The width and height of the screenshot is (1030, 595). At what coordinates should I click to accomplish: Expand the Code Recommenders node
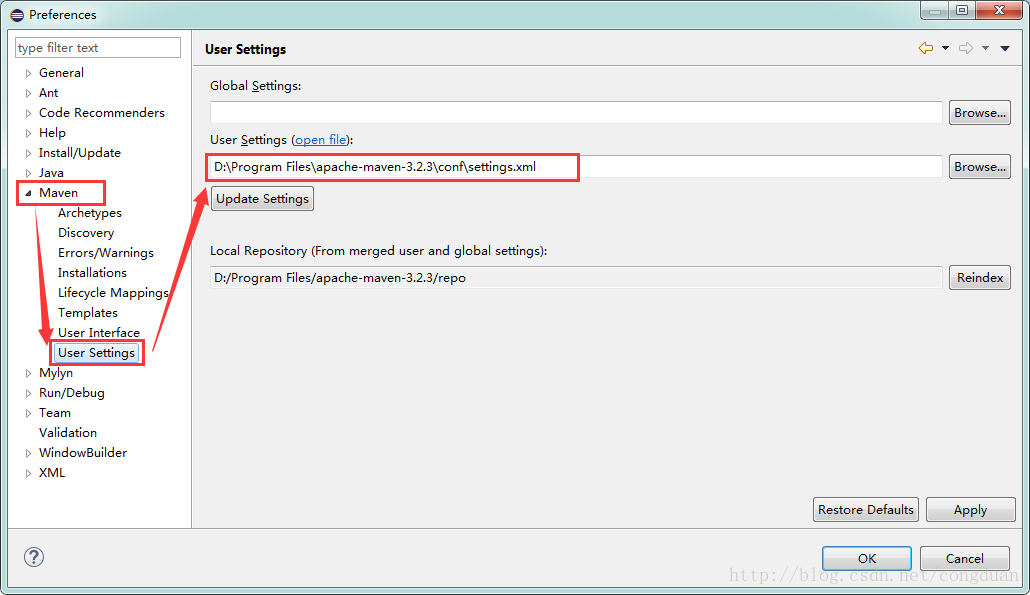[x=28, y=113]
